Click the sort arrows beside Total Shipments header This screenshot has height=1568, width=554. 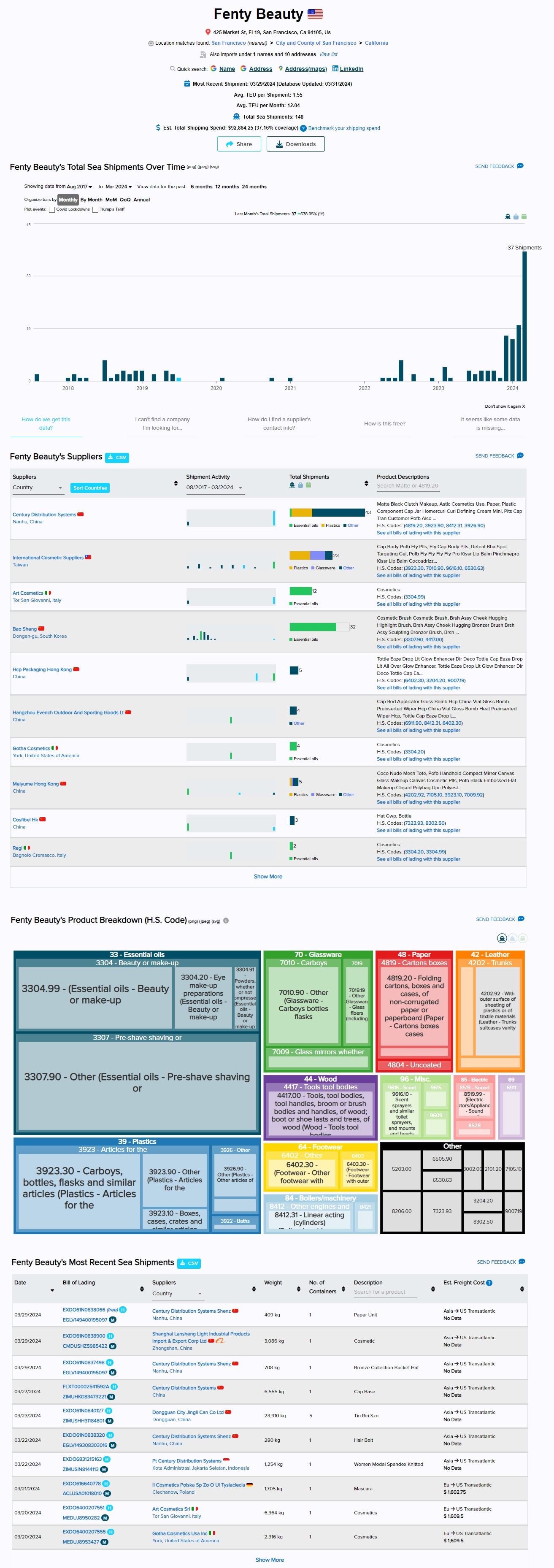367,483
